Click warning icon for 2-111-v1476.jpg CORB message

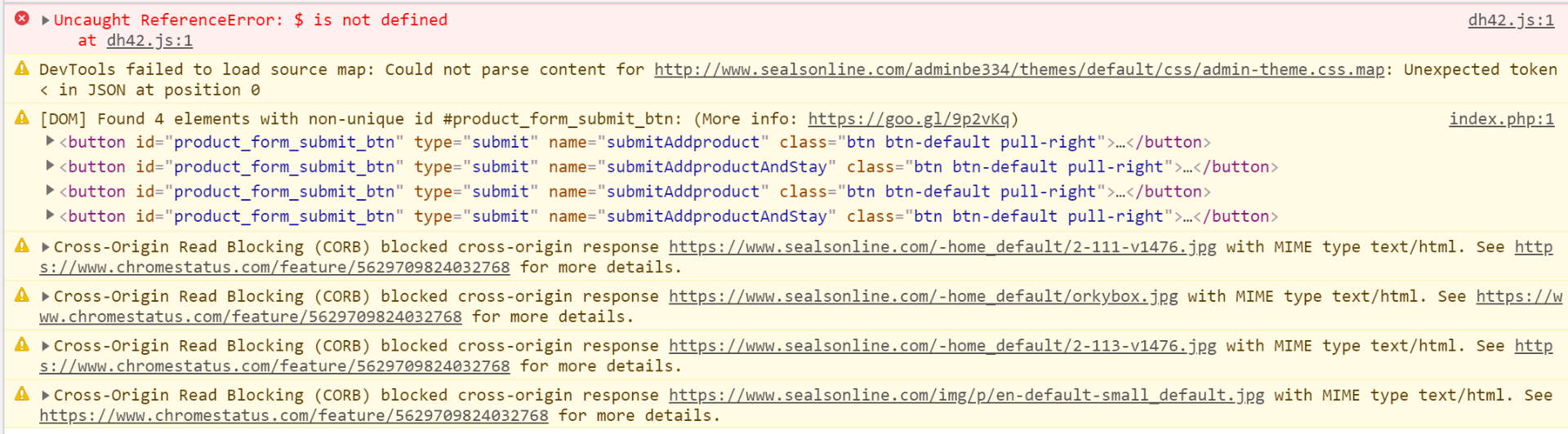click(22, 246)
